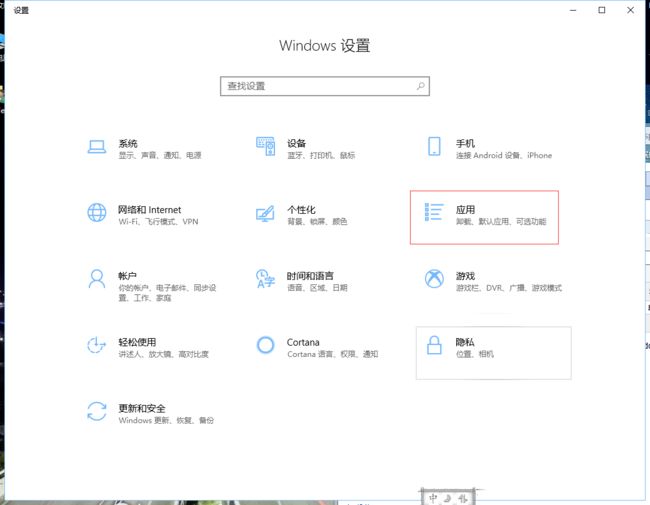650x505 pixels.
Task: Focus the 查找设置 search field
Action: click(325, 86)
